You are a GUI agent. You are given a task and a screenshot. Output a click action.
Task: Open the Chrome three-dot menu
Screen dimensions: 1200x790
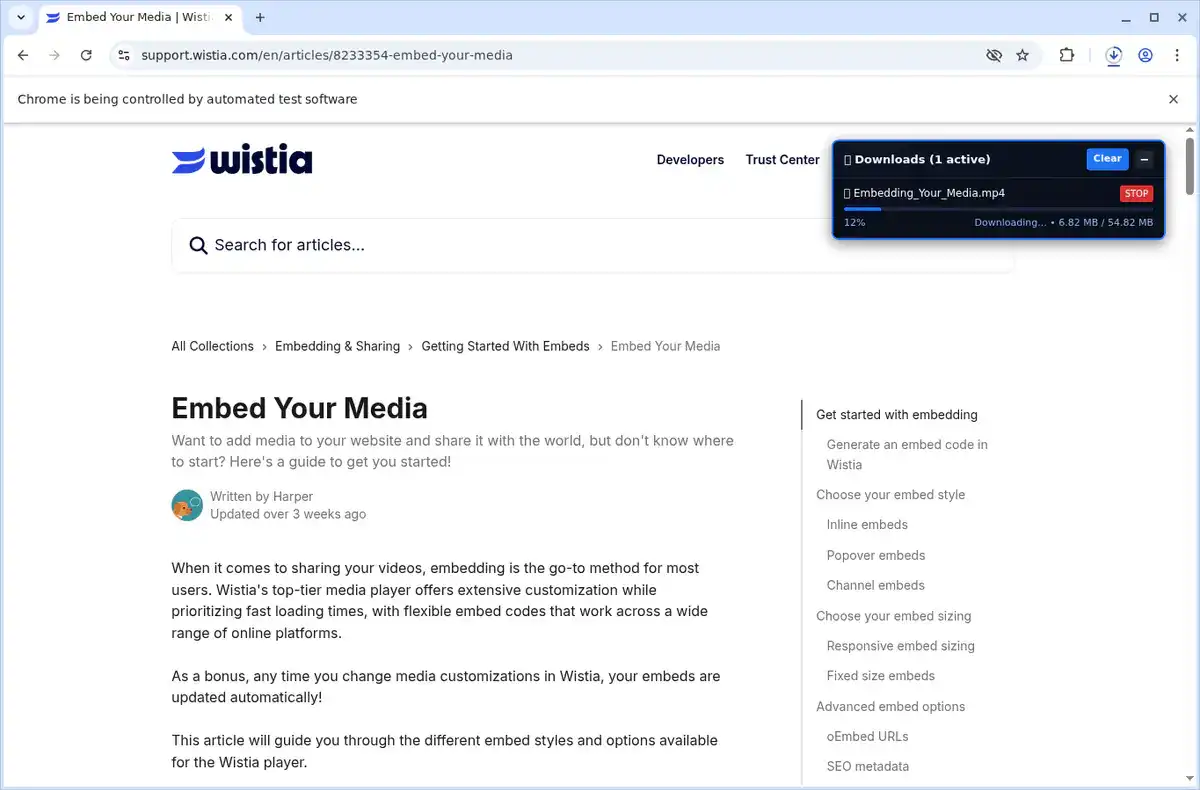1175,55
